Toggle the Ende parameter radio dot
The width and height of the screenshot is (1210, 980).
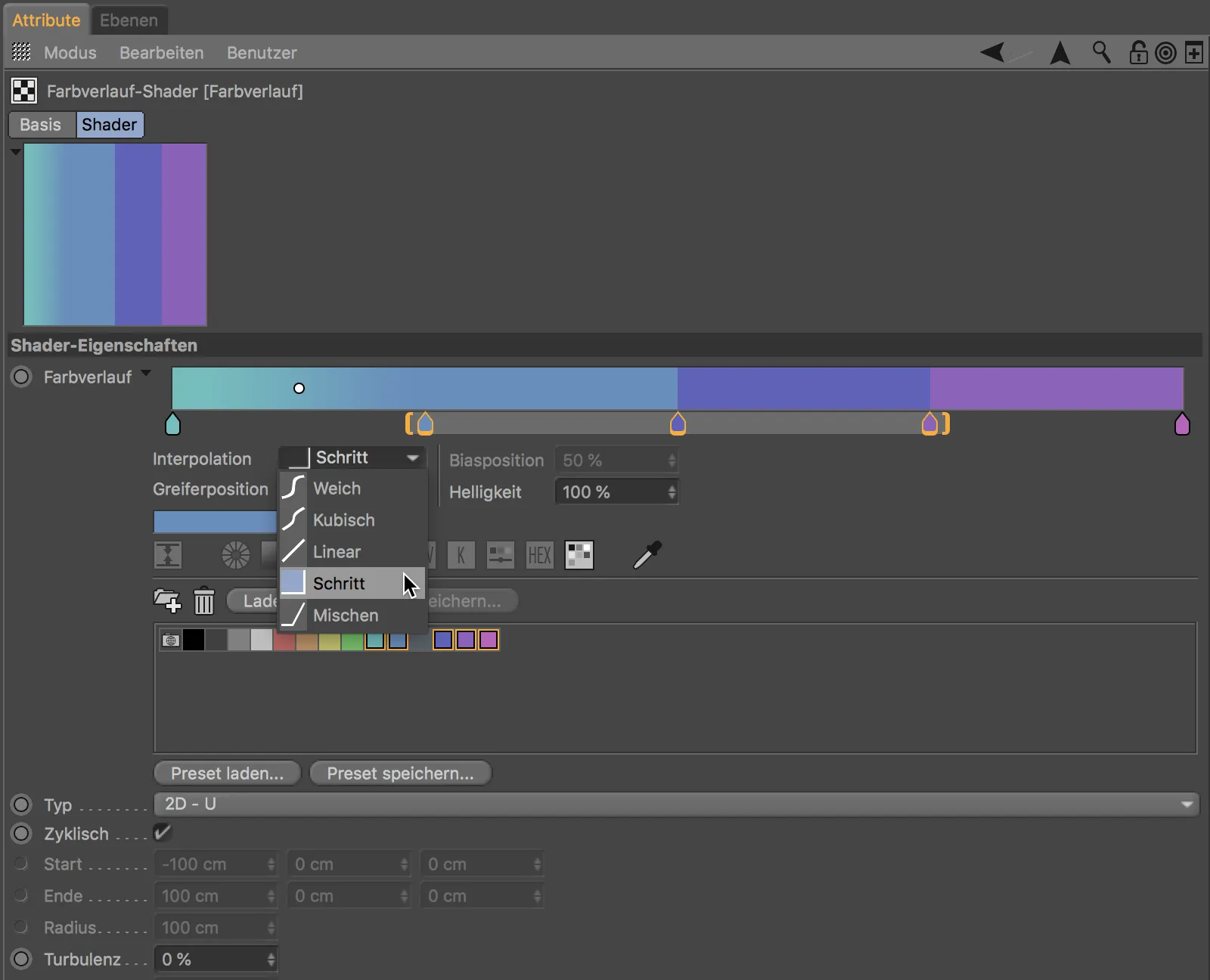tap(22, 895)
